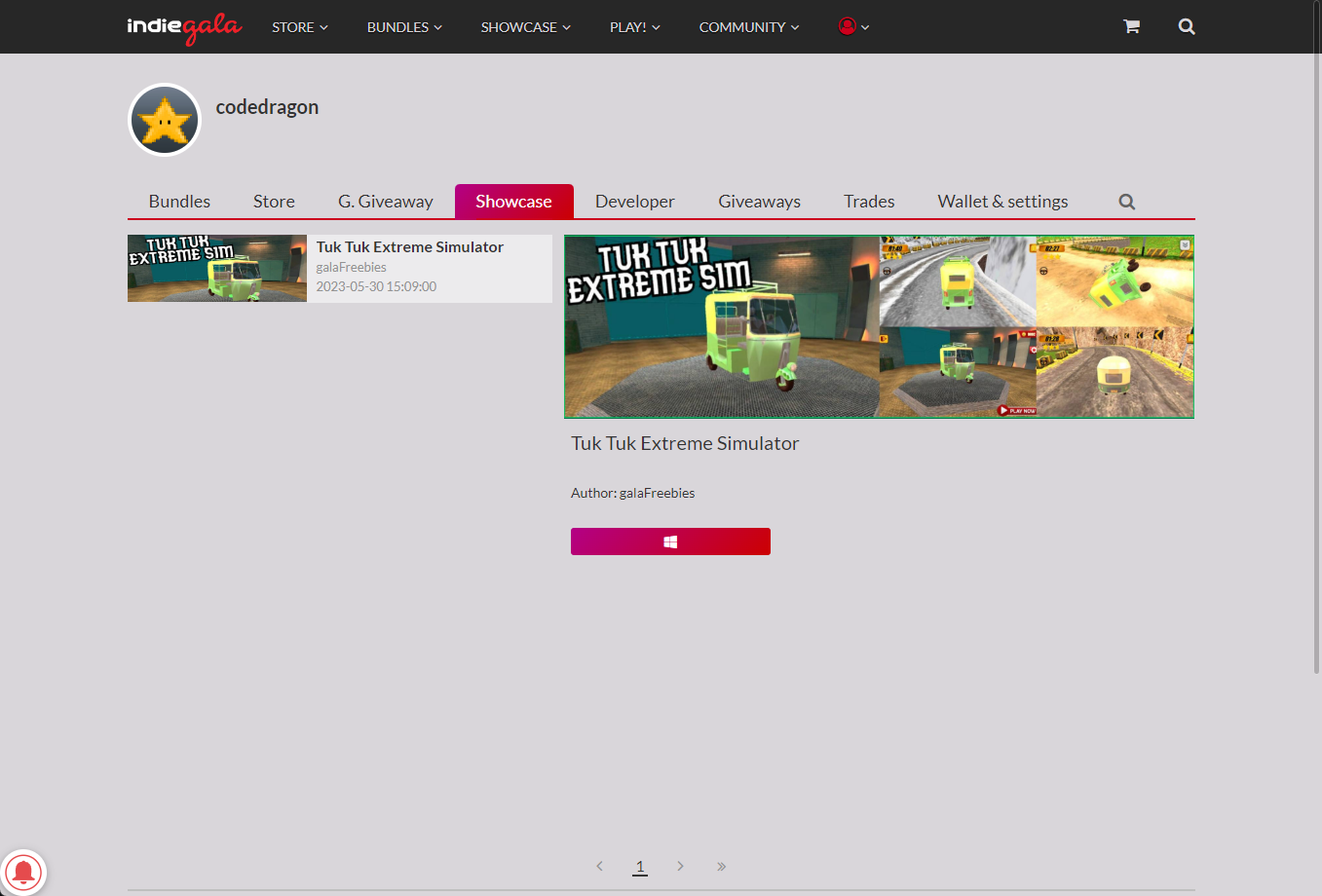The height and width of the screenshot is (896, 1322).
Task: Expand the STORE dropdown menu
Action: (300, 27)
